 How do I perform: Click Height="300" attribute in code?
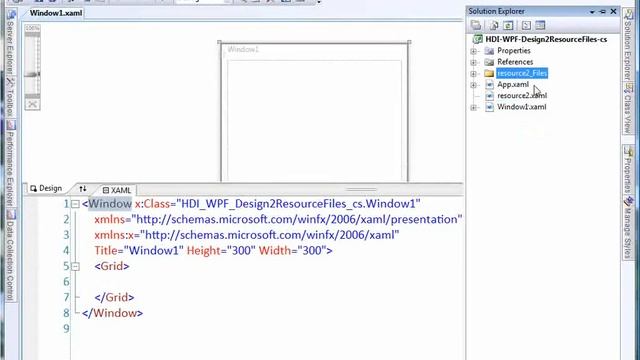pos(221,251)
